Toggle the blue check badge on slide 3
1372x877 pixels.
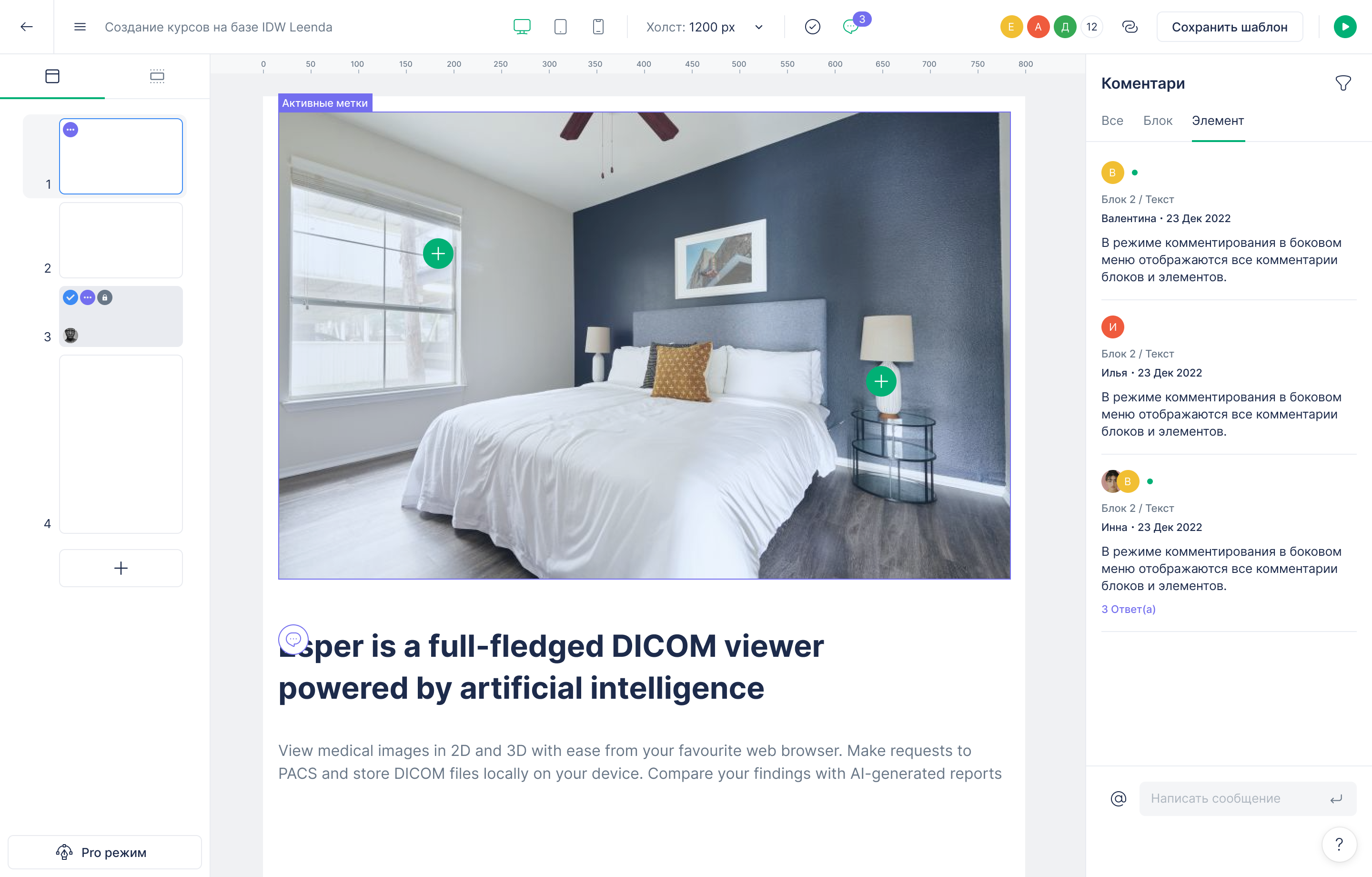coord(70,297)
